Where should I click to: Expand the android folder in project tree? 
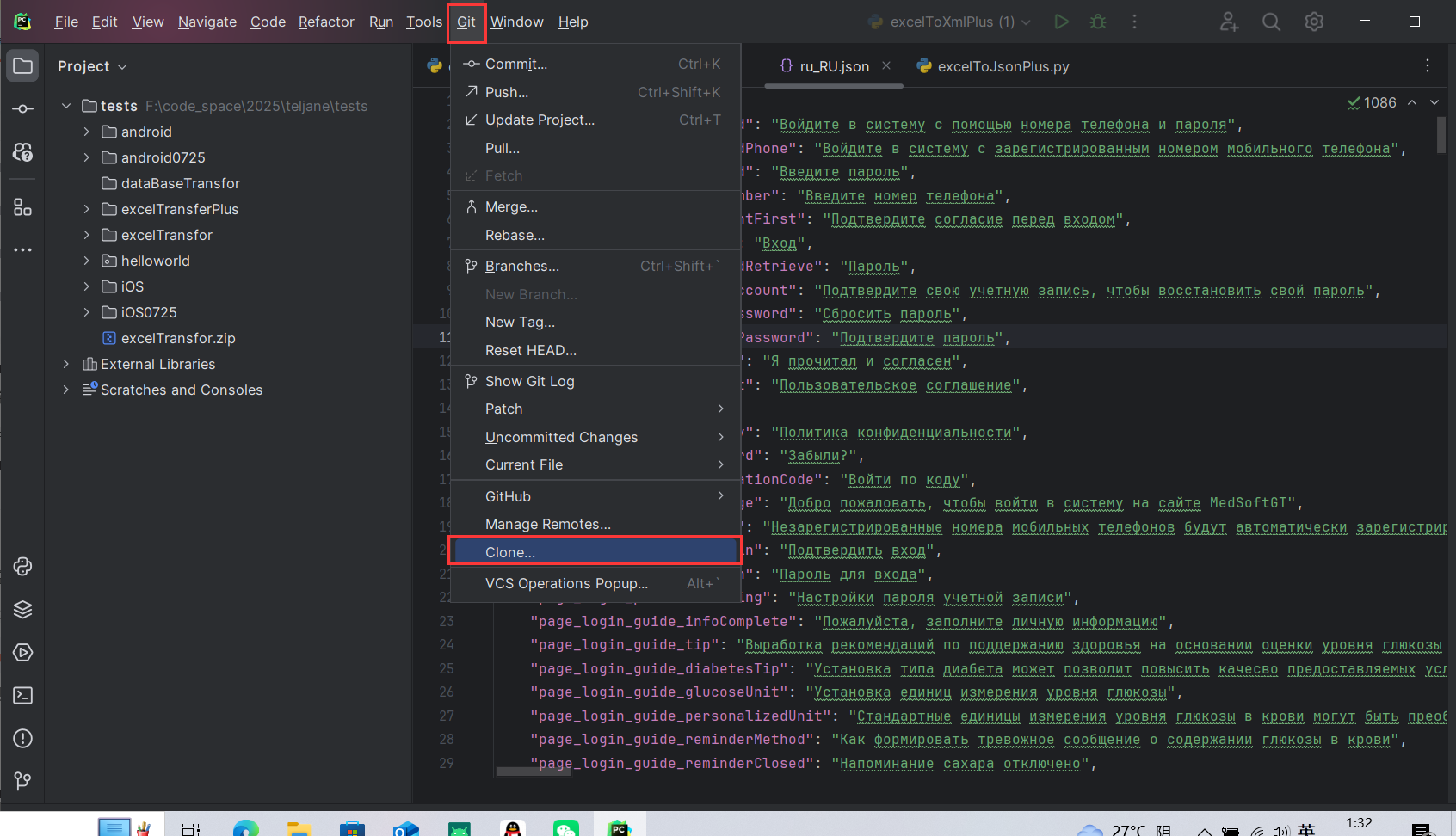point(86,132)
